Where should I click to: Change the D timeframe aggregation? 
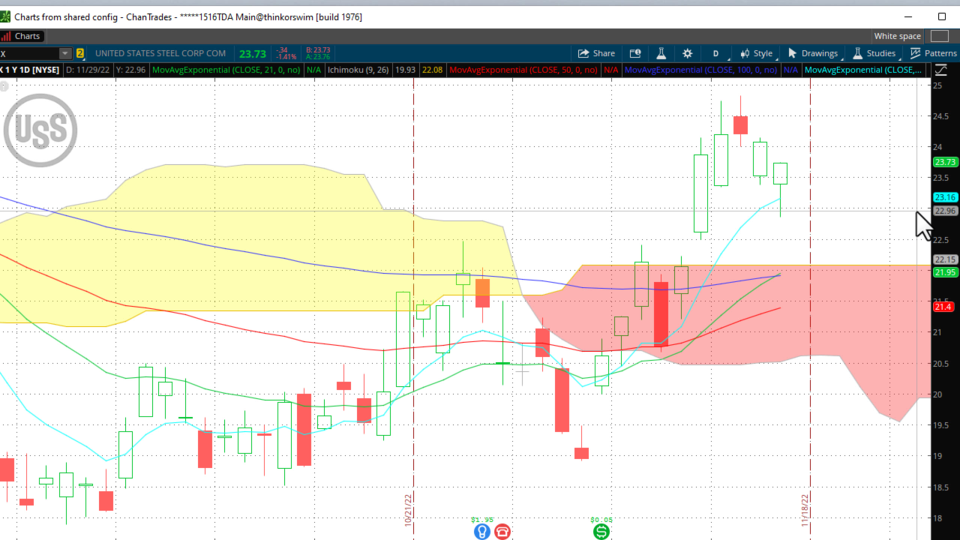click(716, 53)
